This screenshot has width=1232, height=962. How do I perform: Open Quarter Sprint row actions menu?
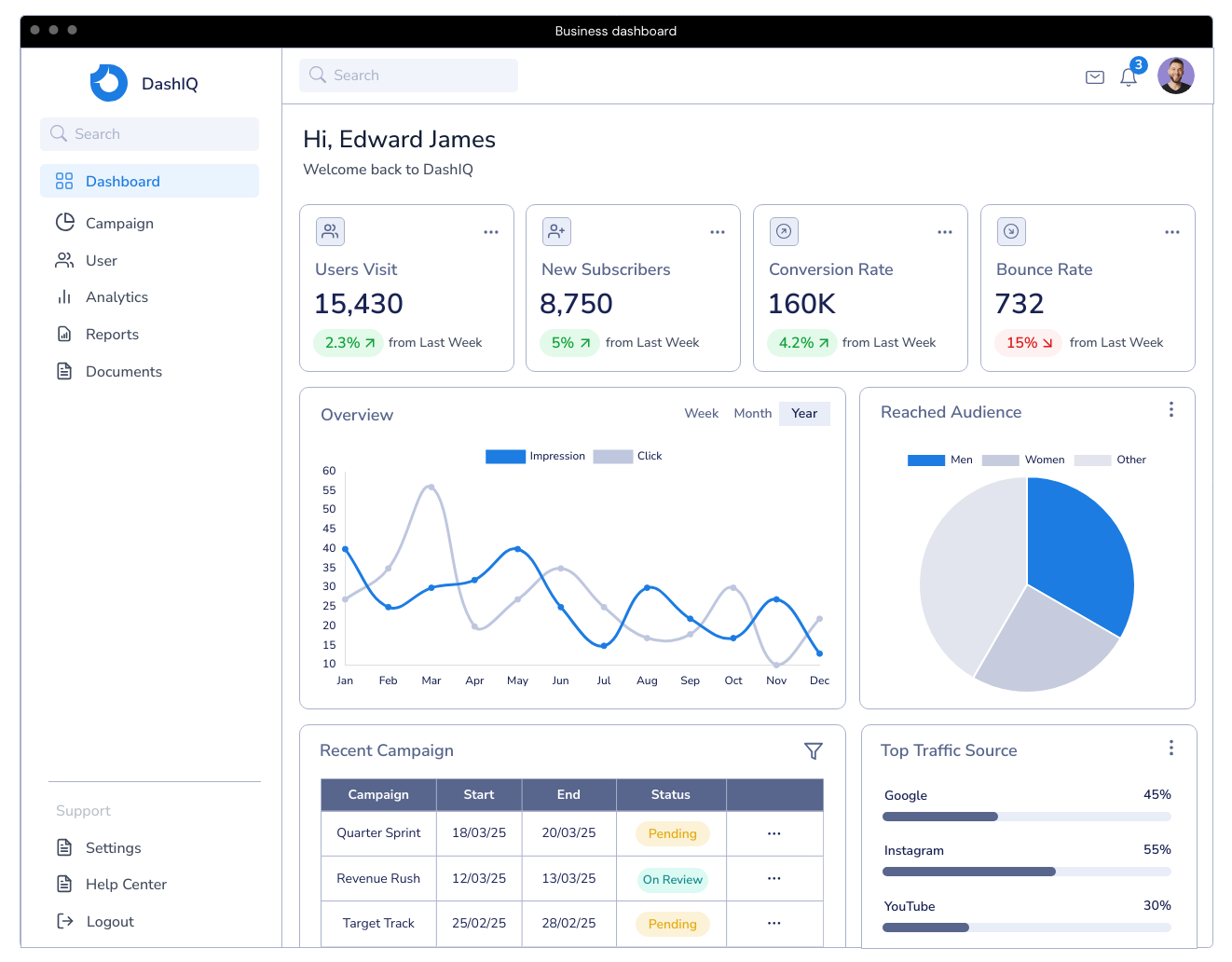tap(774, 833)
